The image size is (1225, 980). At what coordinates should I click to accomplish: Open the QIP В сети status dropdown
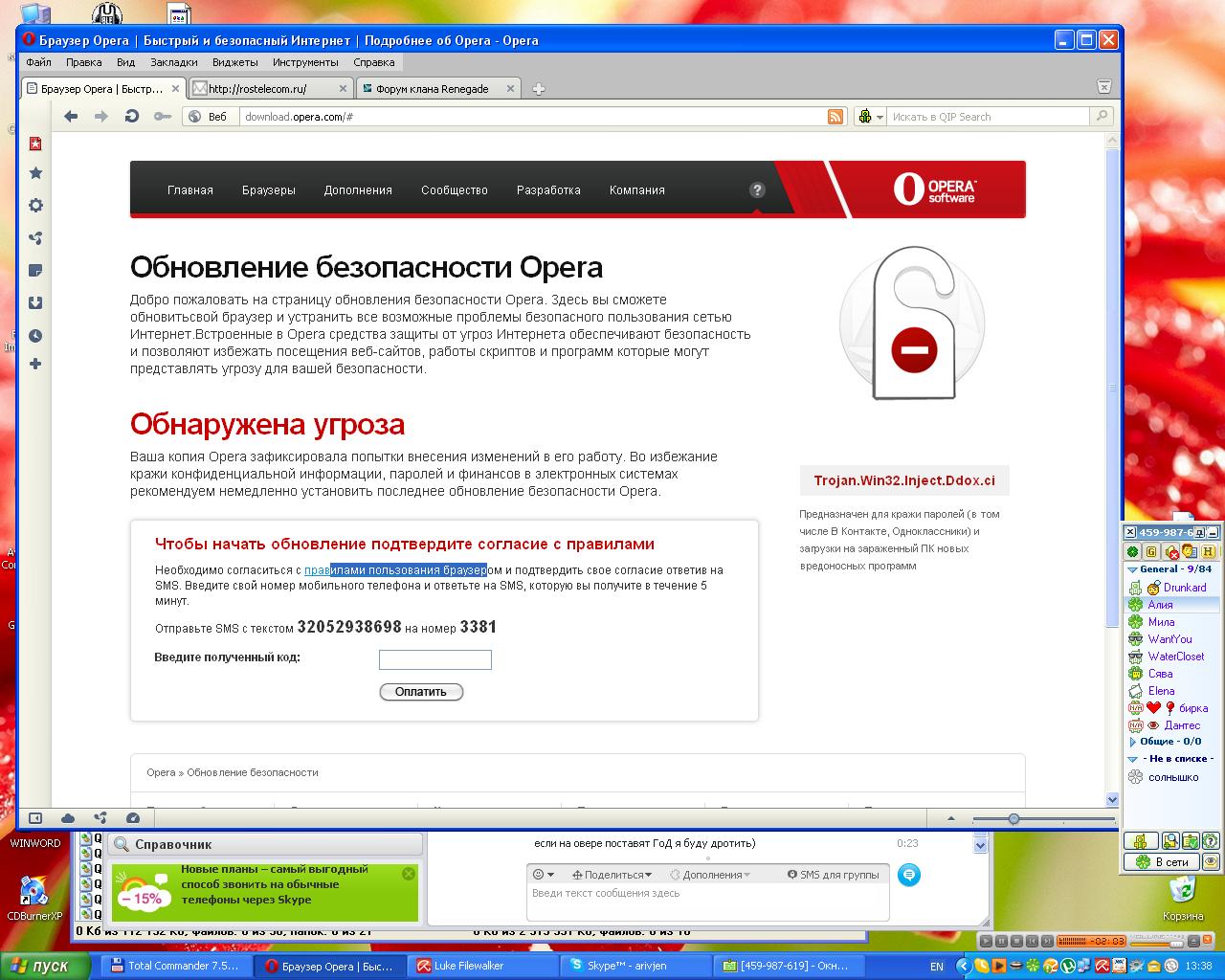pos(1161,862)
